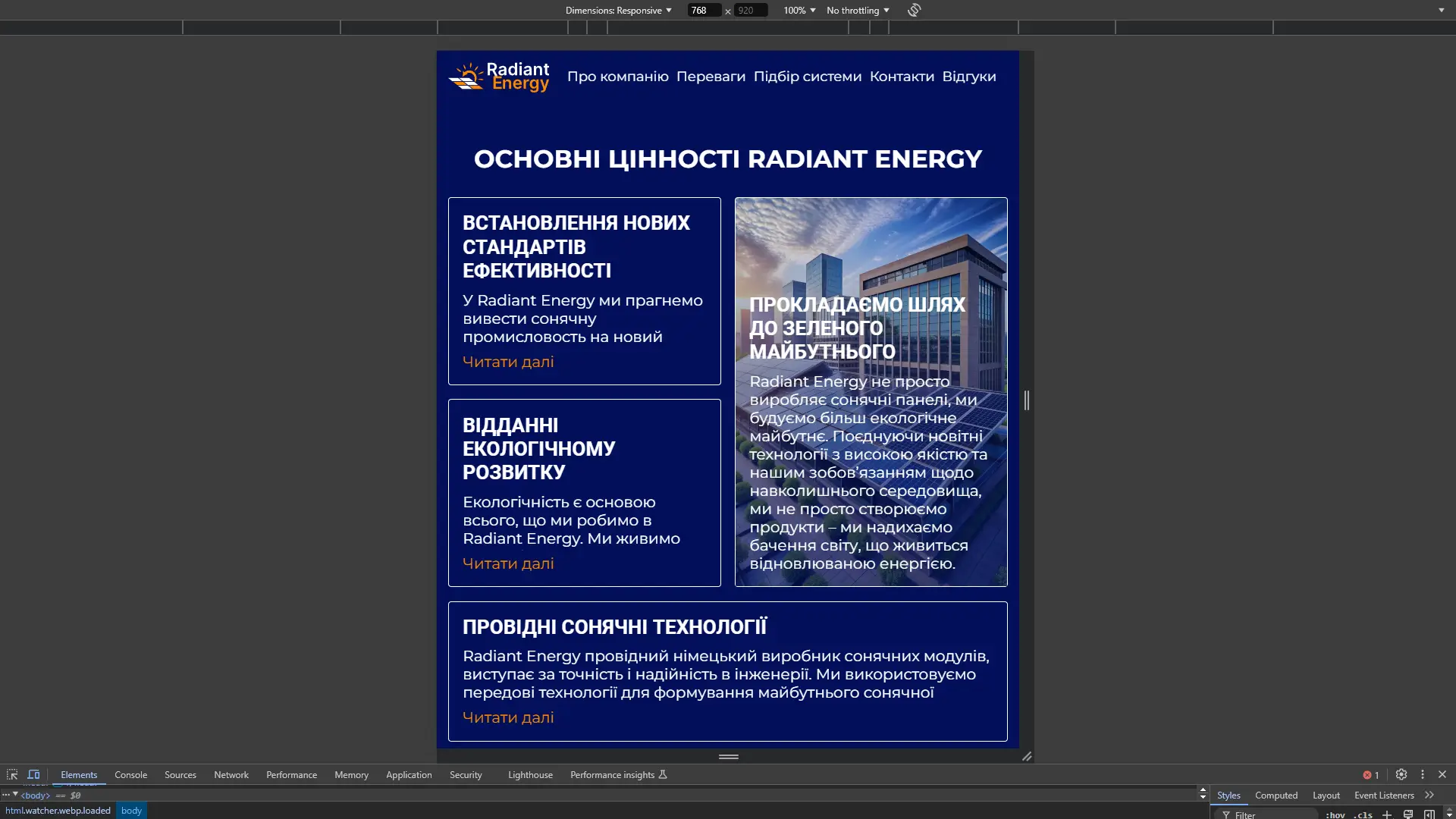The image size is (1456, 819).
Task: Toggle the :hov element state button
Action: (1335, 814)
